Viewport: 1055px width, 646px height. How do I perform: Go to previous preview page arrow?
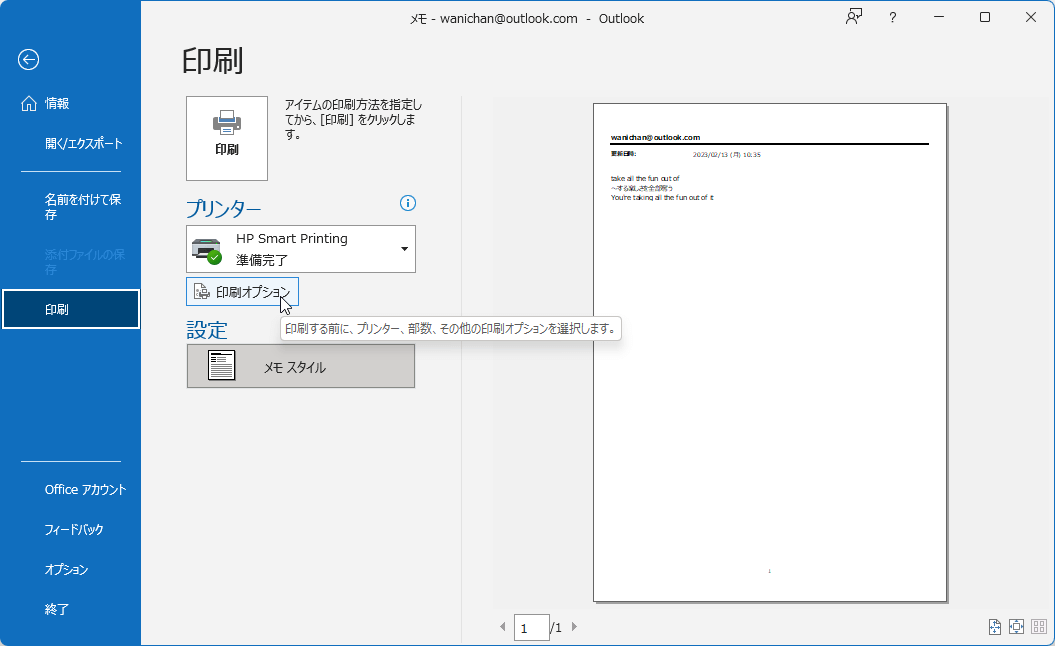503,626
